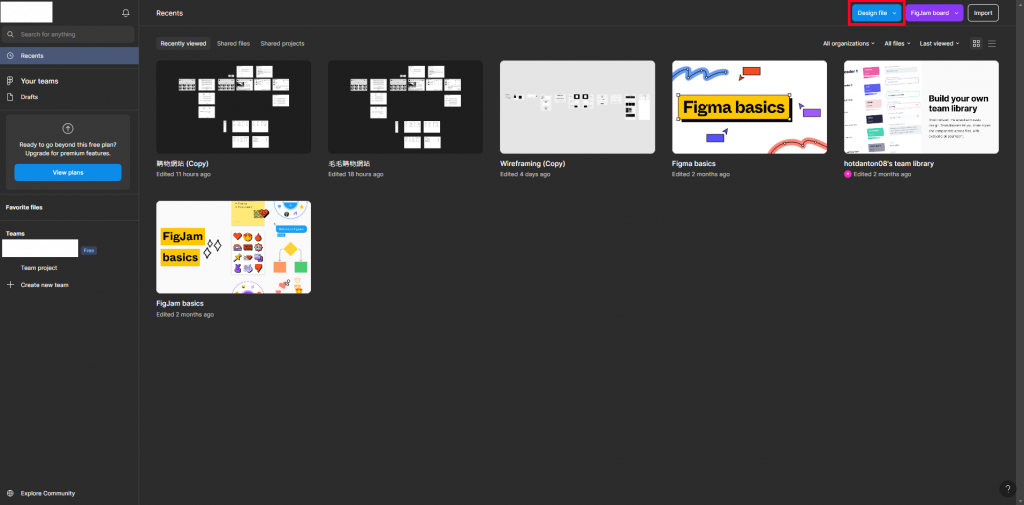Open the All files filter
Screen dimensions: 1024x505
click(x=897, y=44)
